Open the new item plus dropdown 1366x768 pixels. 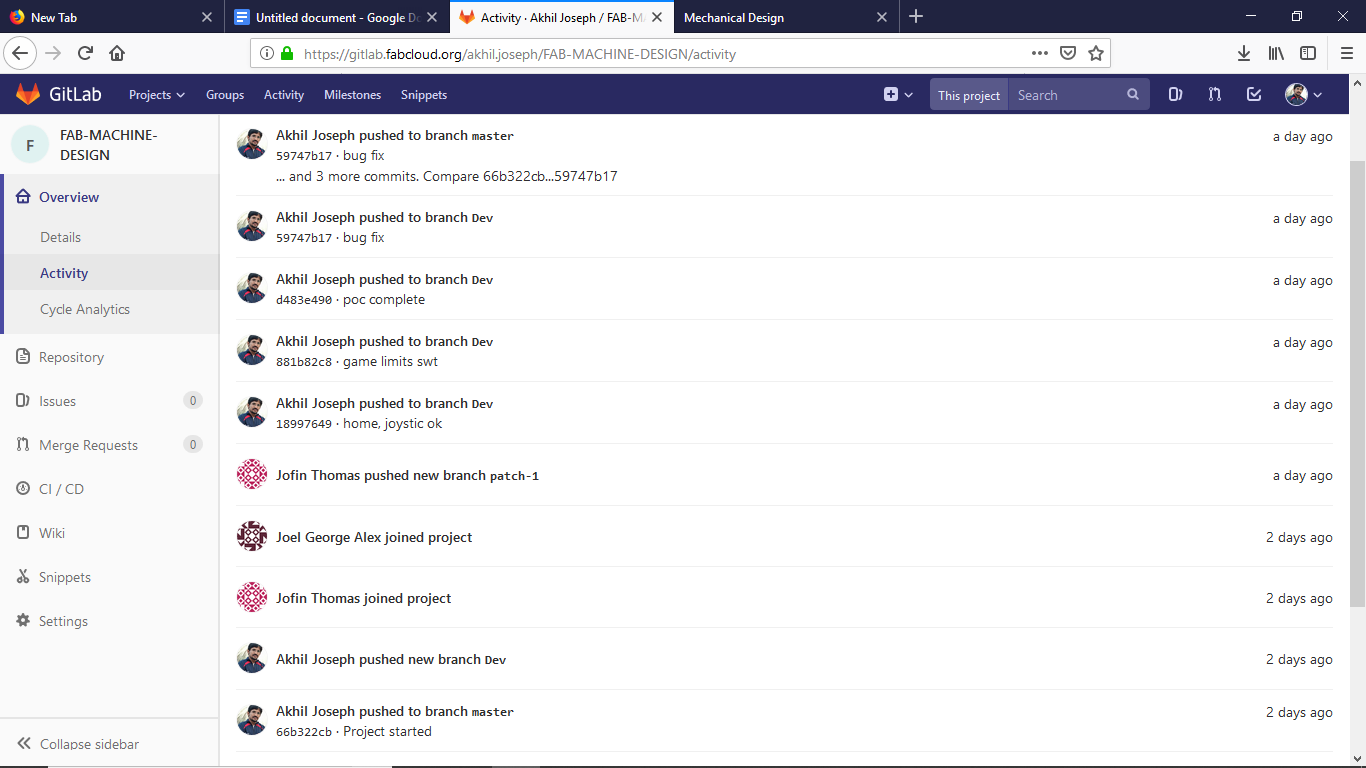pyautogui.click(x=898, y=95)
